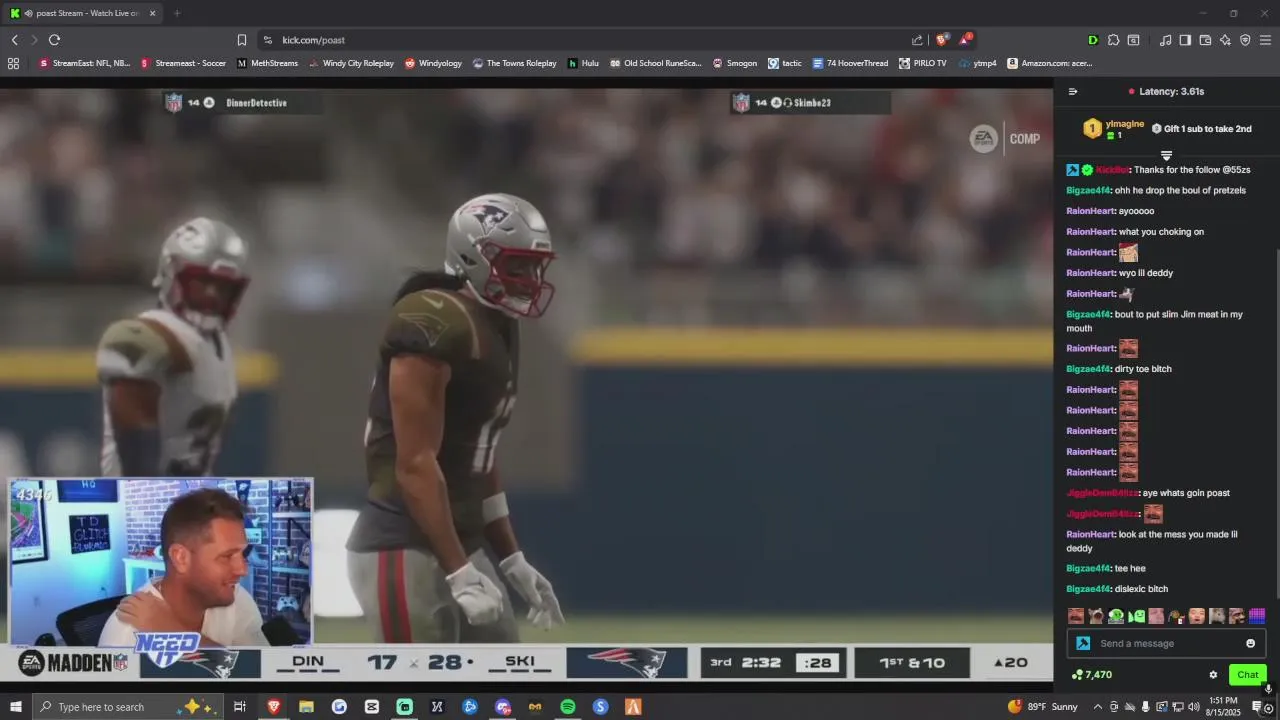
Task: Click the 7,470 channel points counter
Action: pos(1091,675)
